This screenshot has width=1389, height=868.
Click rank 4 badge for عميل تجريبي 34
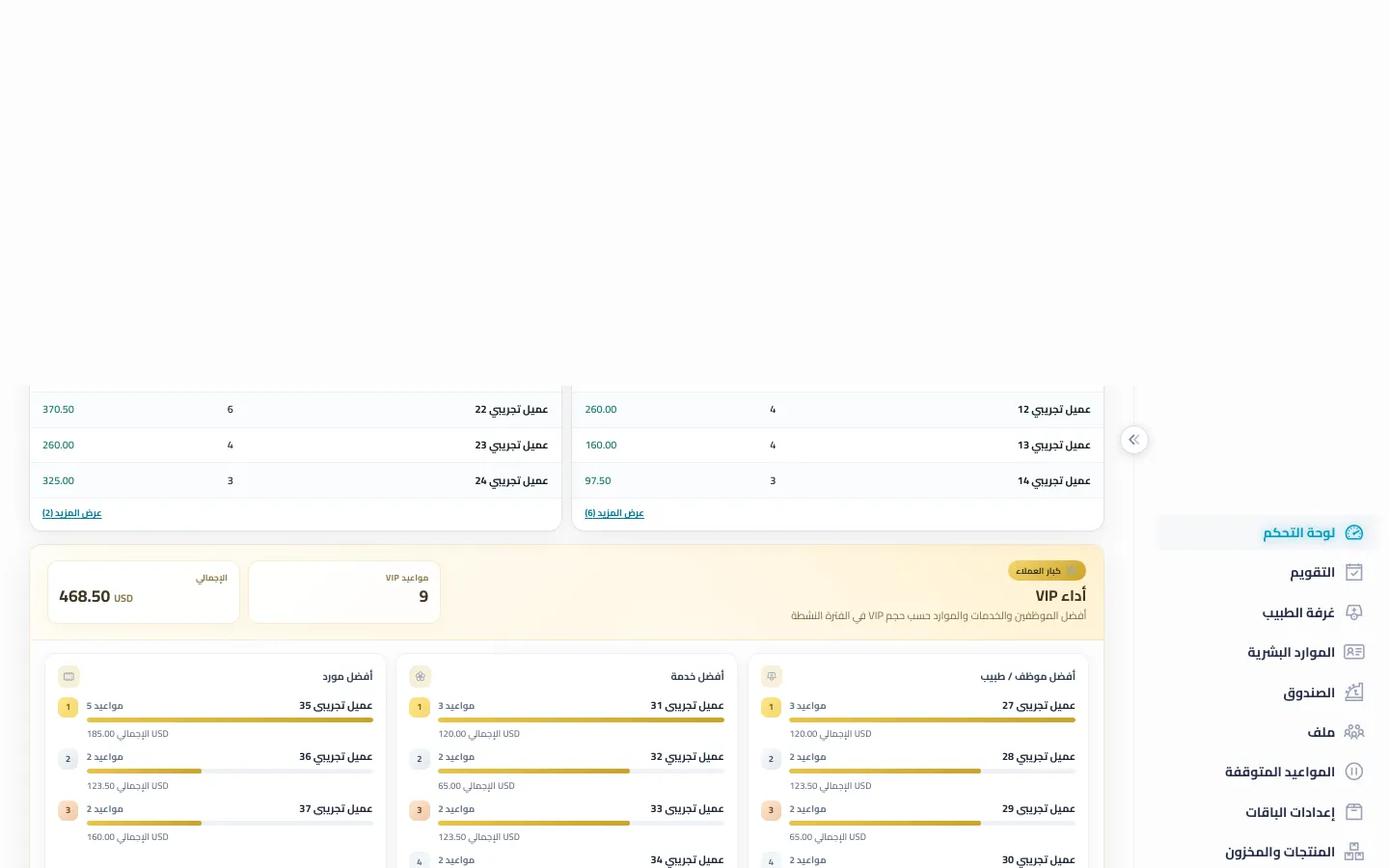[420, 861]
